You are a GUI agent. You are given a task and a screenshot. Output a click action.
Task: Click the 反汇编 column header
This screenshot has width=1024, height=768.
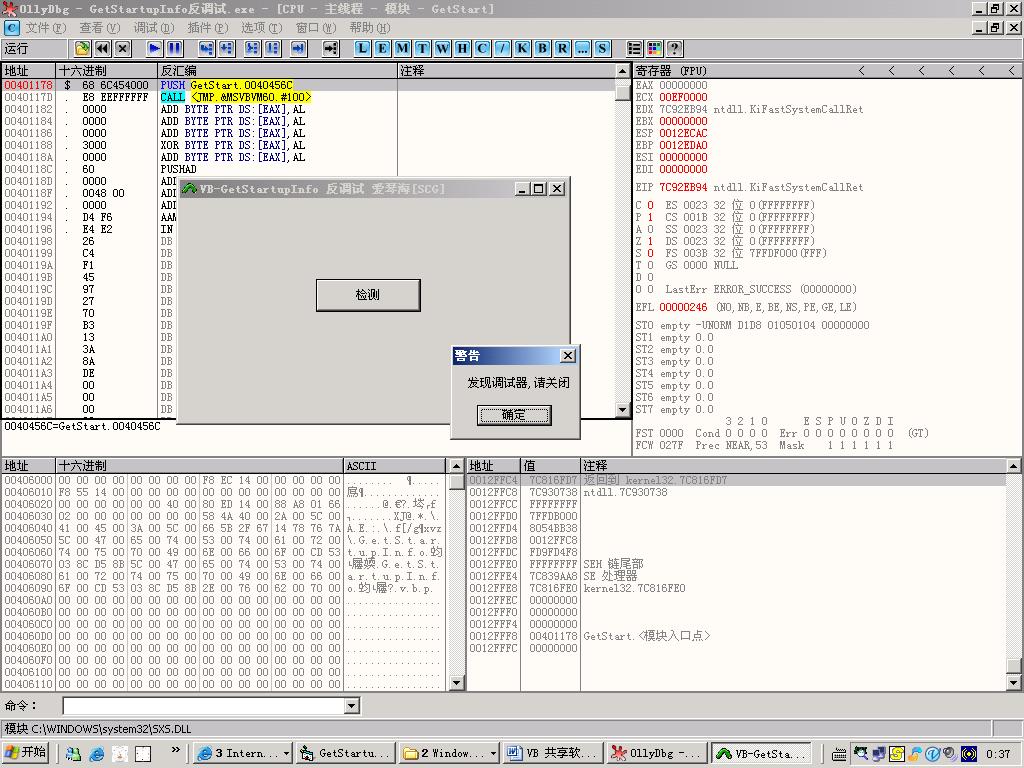(x=278, y=71)
